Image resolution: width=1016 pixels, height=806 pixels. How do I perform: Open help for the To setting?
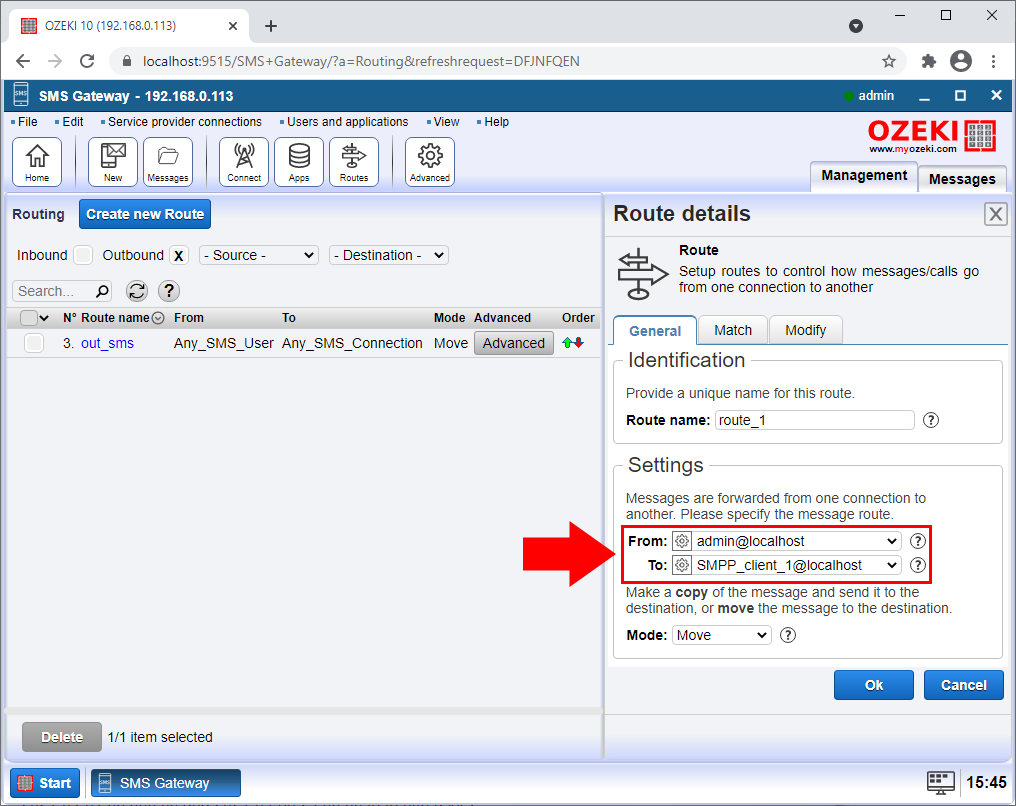pyautogui.click(x=918, y=565)
